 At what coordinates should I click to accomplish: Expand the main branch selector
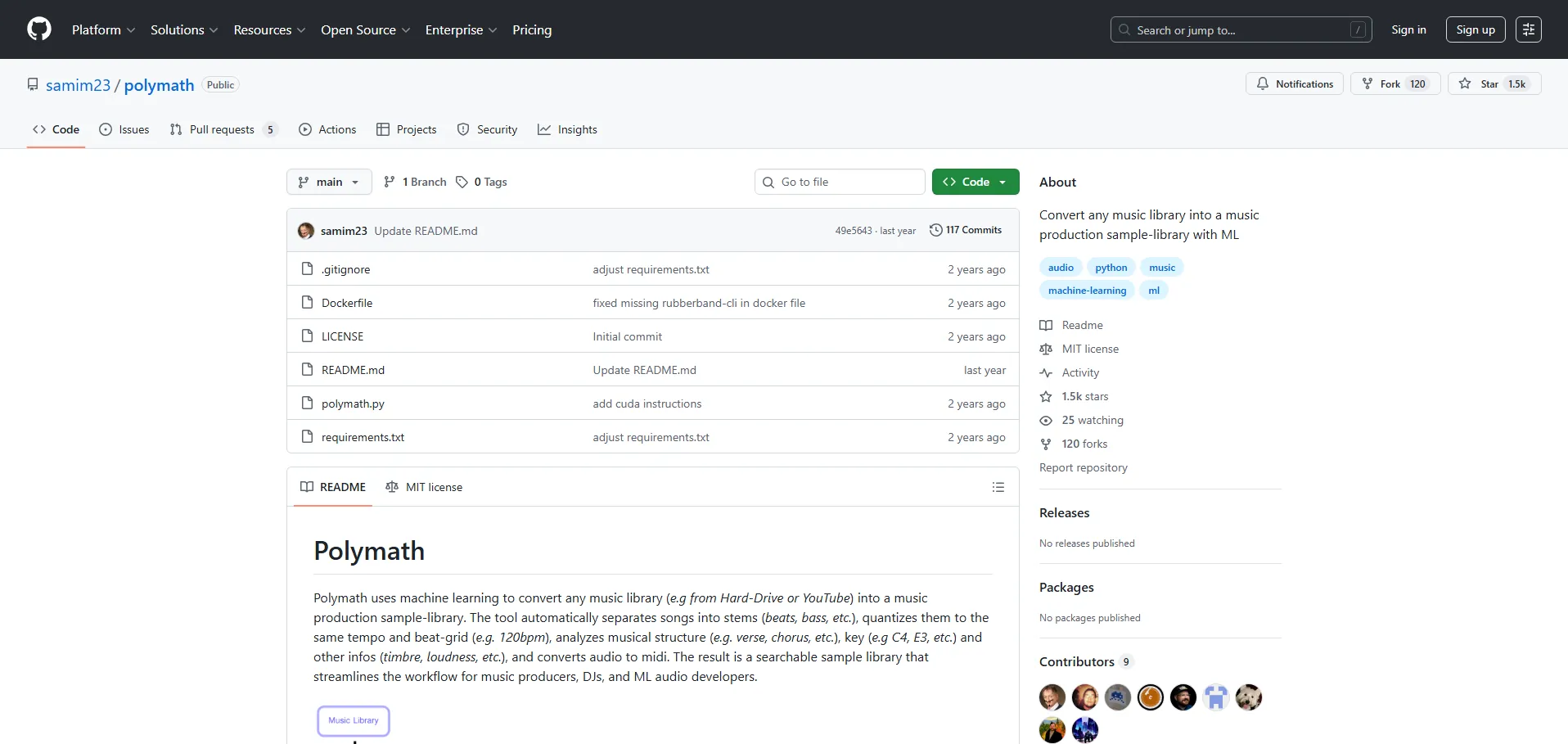329,182
